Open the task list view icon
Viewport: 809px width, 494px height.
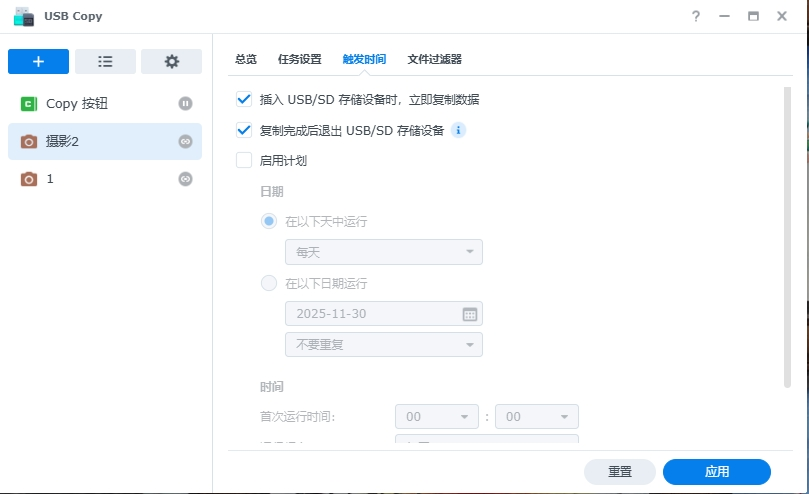tap(105, 61)
